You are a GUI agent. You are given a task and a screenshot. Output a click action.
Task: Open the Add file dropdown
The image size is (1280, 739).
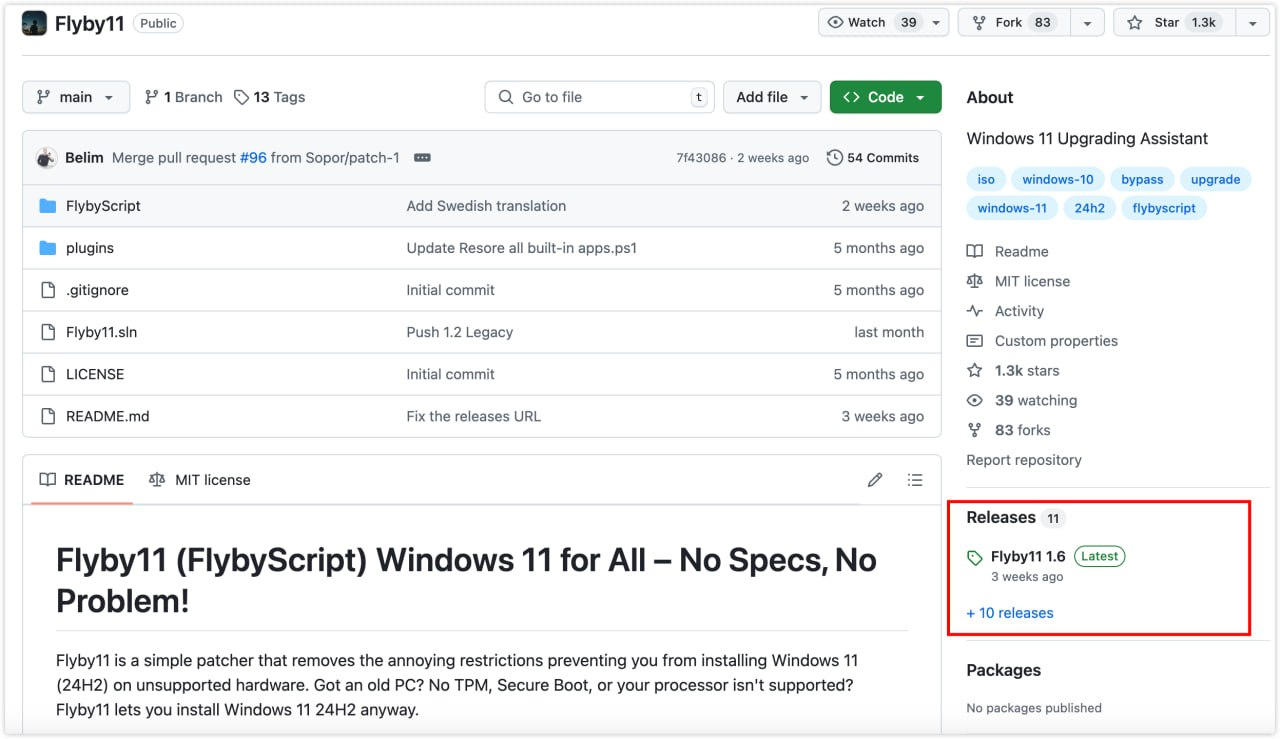(772, 97)
